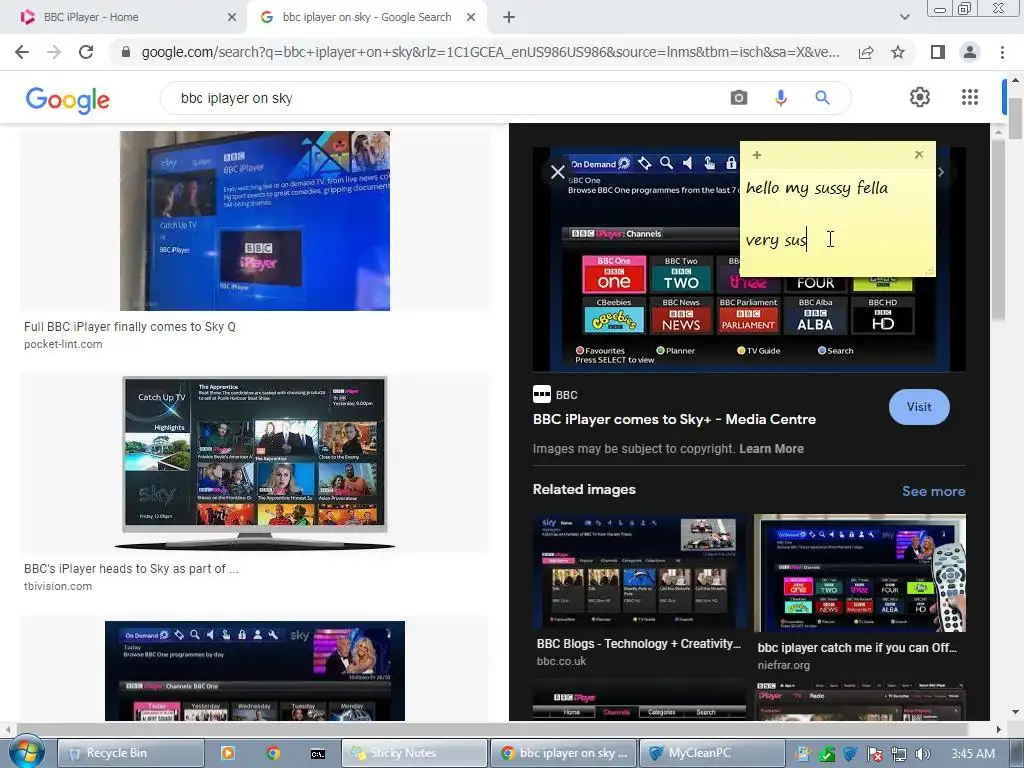Launch the media player taskbar icon

pyautogui.click(x=227, y=753)
